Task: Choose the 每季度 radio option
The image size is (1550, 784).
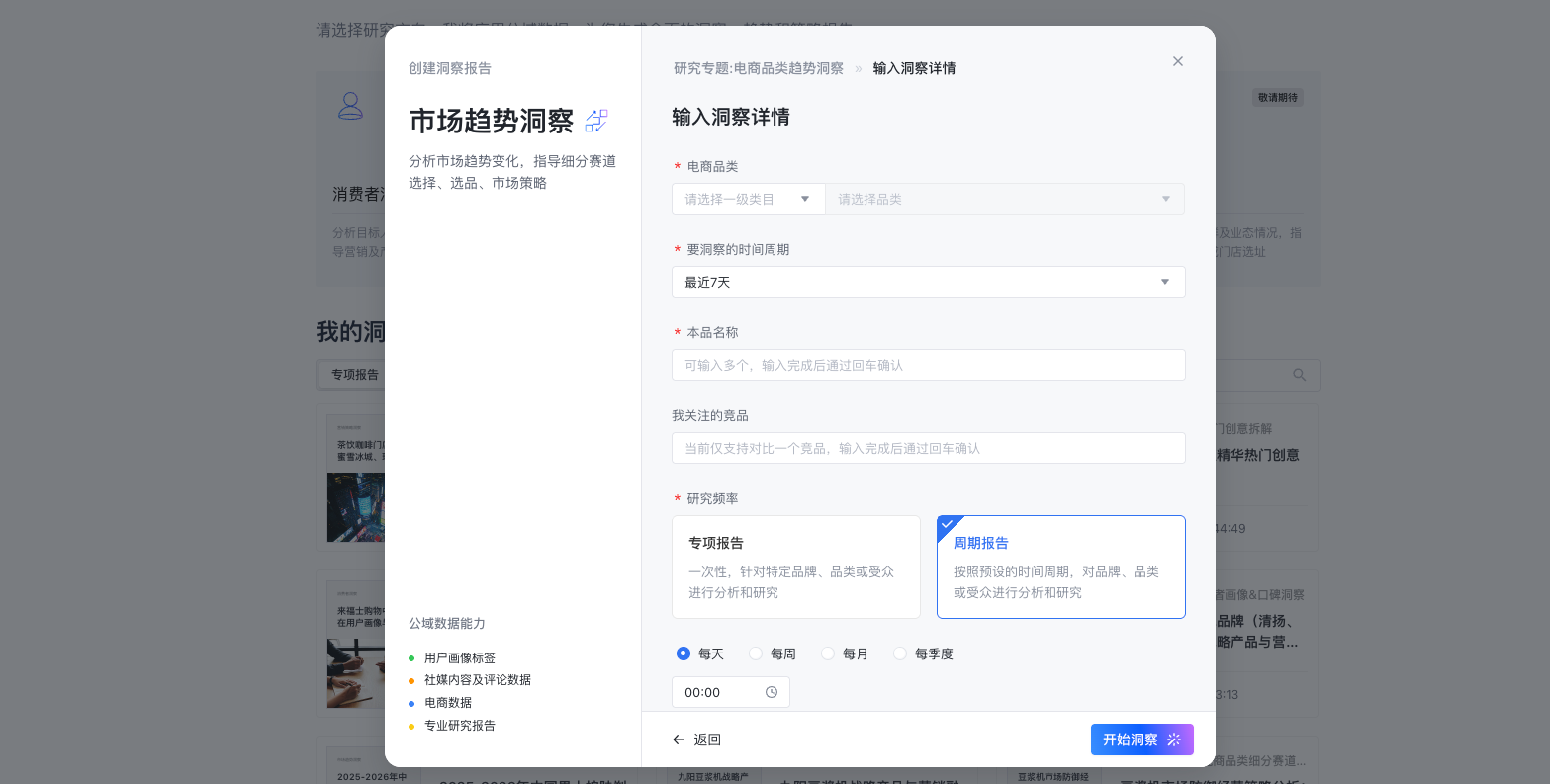Action: 900,653
